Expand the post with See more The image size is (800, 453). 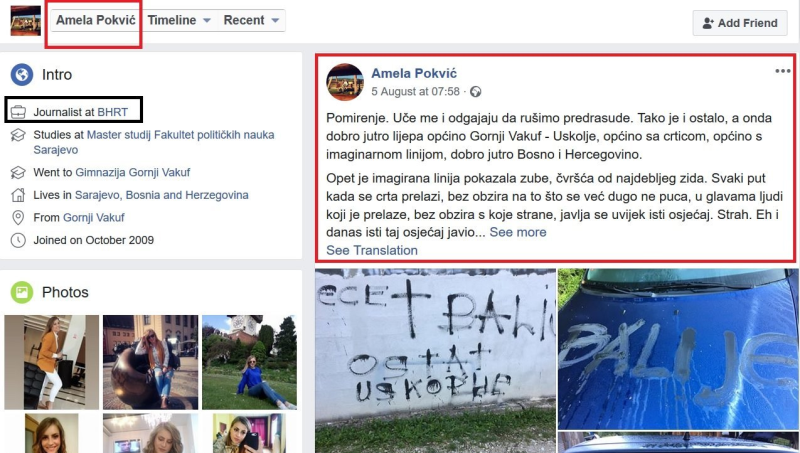click(518, 232)
